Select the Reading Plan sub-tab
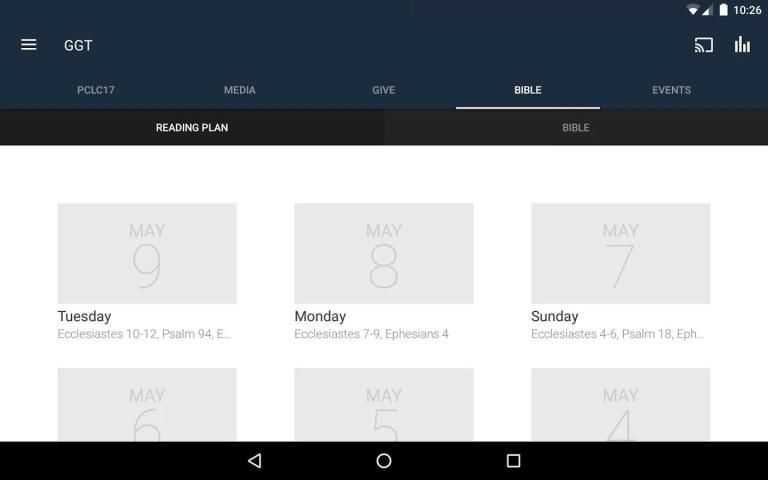768x480 pixels. coord(192,128)
